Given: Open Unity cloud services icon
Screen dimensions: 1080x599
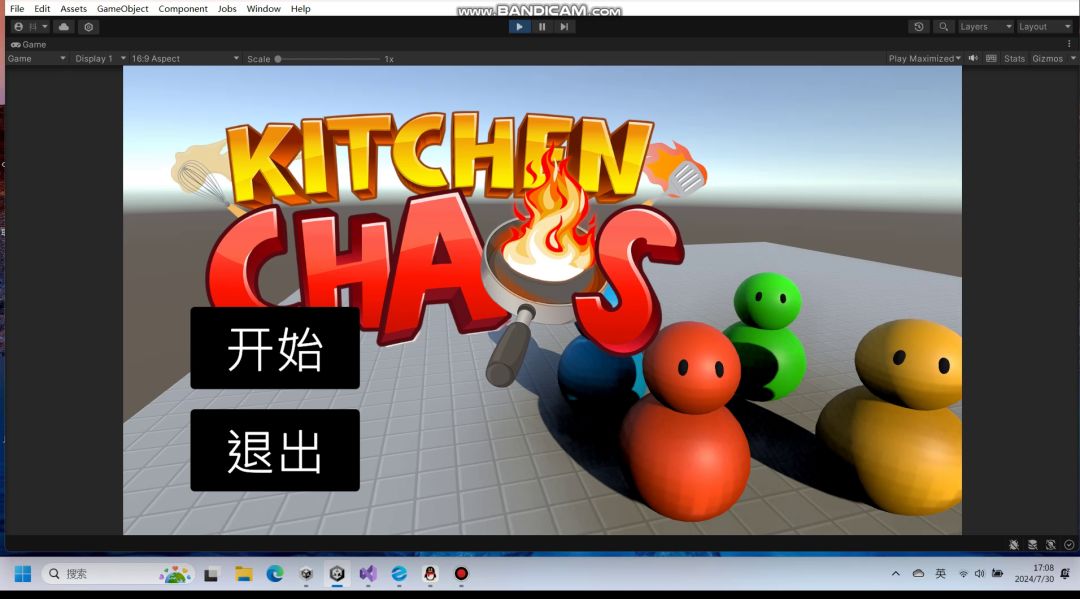Looking at the screenshot, I should (x=63, y=27).
